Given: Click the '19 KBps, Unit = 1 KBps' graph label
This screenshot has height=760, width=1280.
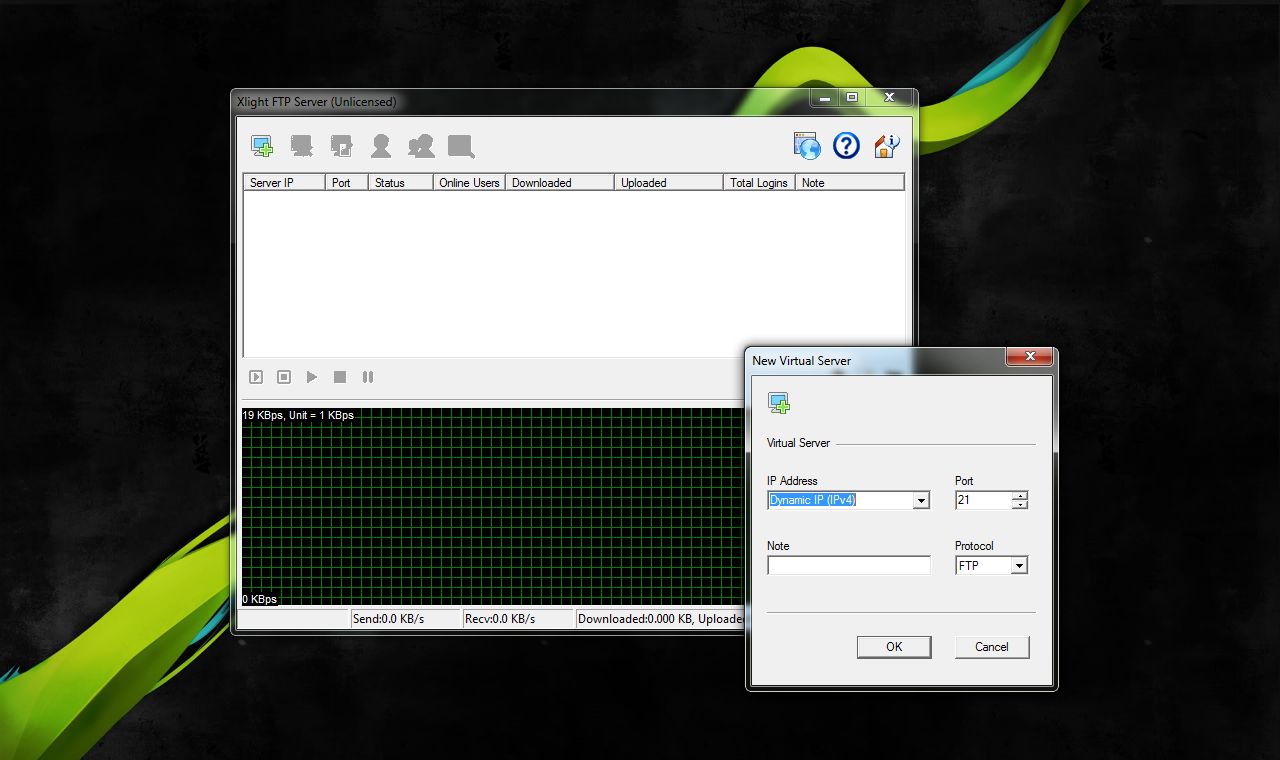Looking at the screenshot, I should click(298, 415).
